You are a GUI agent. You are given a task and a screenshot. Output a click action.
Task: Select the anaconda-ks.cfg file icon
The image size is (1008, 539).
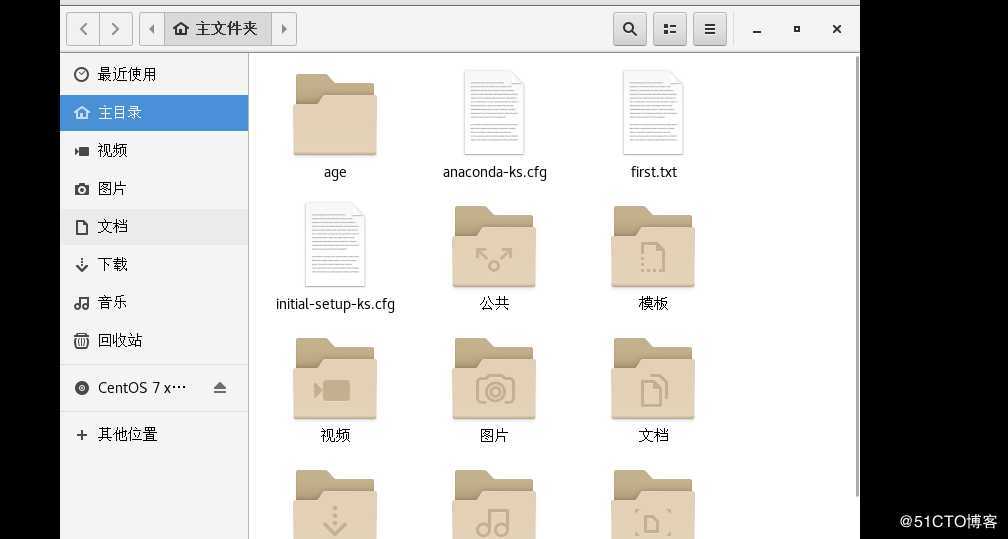point(494,113)
